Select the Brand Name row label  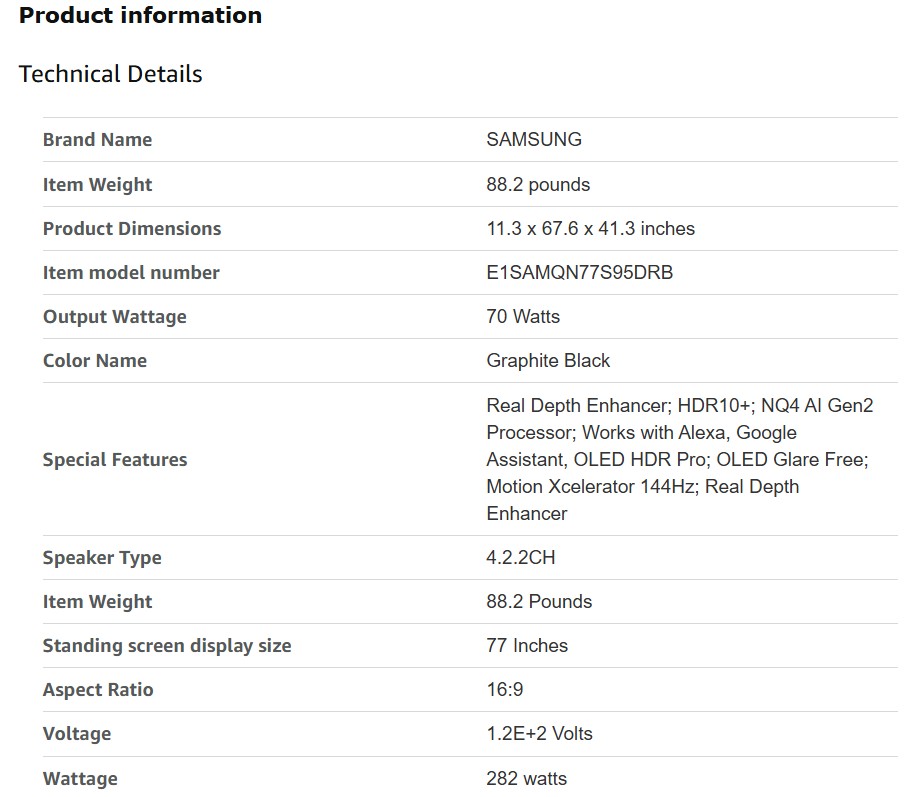[x=97, y=140]
